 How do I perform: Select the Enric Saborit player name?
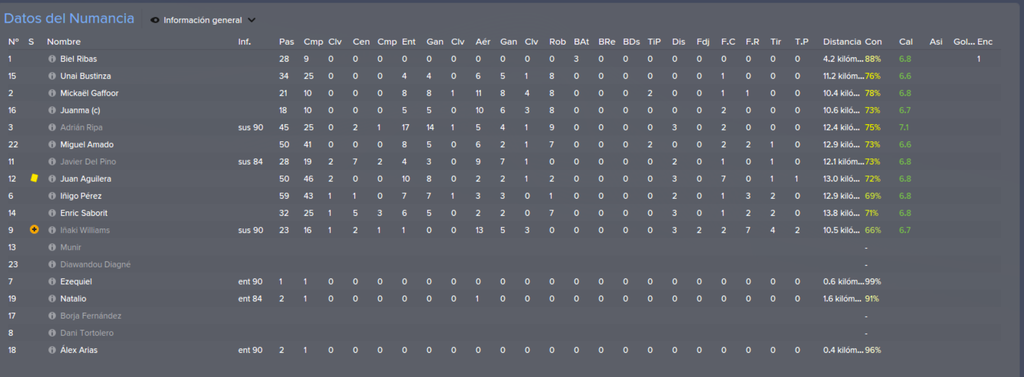point(81,212)
